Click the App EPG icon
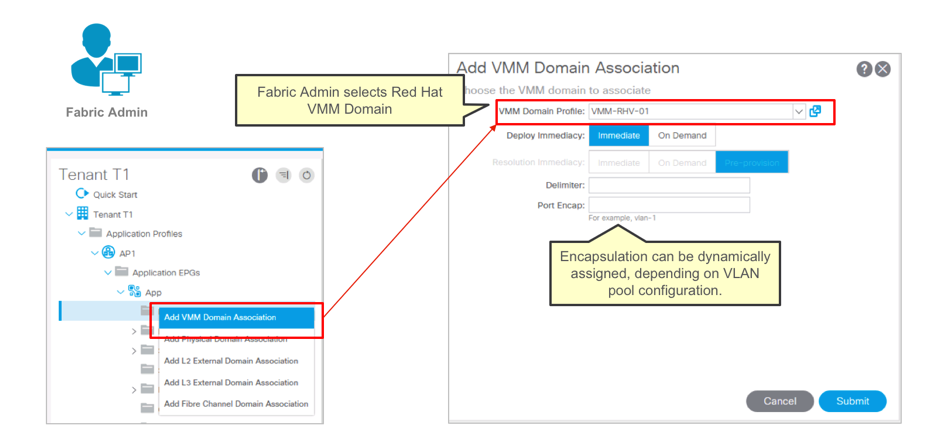 click(x=134, y=292)
